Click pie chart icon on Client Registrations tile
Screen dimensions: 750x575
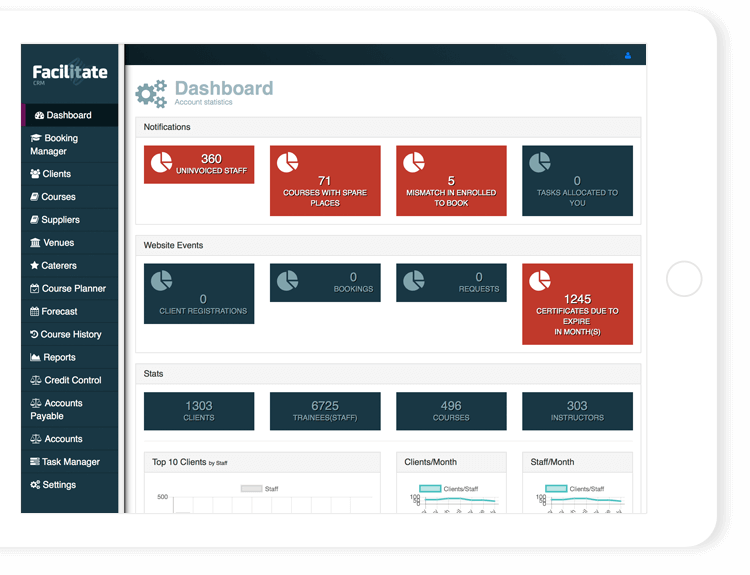coord(161,280)
